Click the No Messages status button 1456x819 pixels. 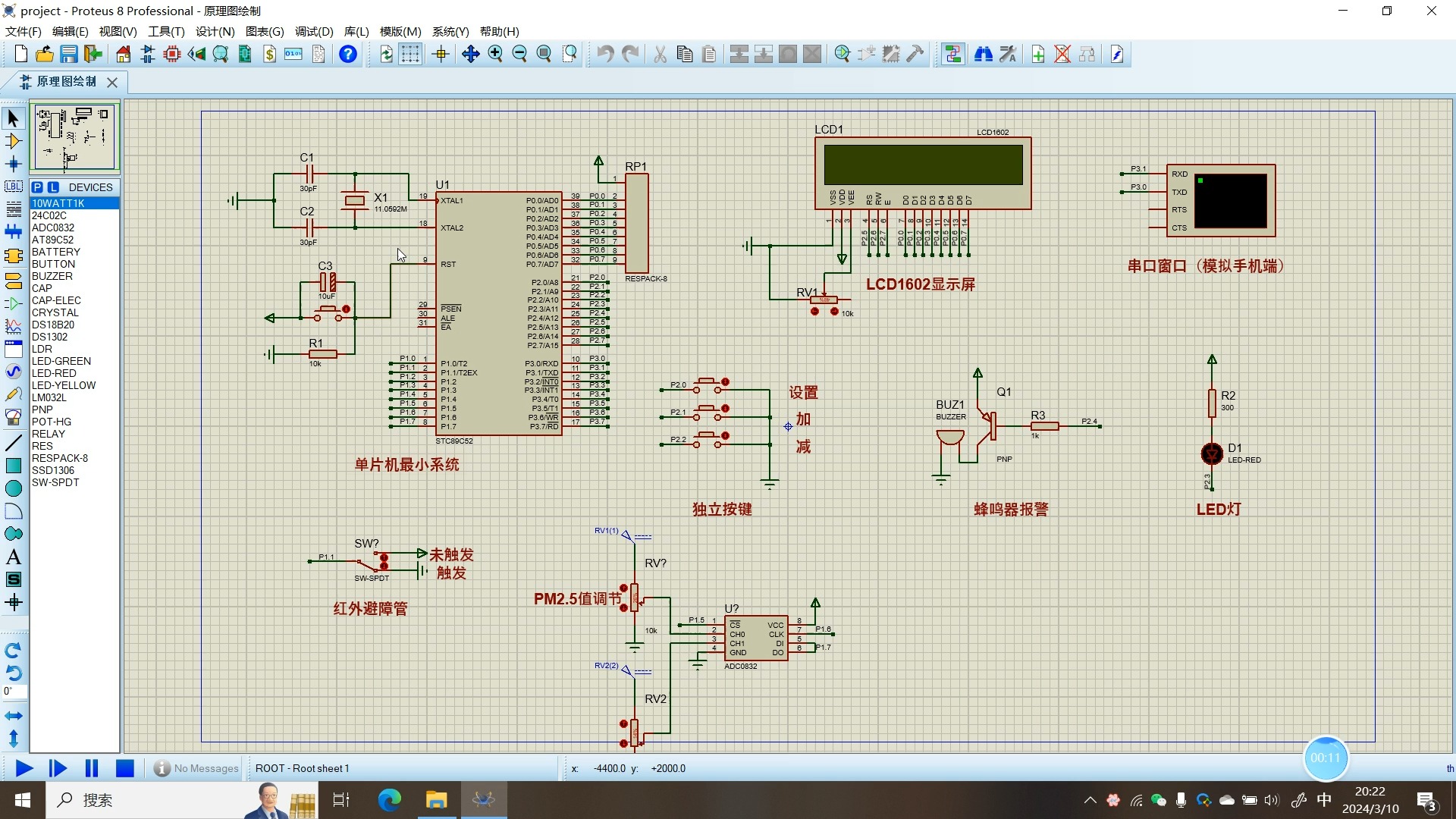pyautogui.click(x=196, y=768)
